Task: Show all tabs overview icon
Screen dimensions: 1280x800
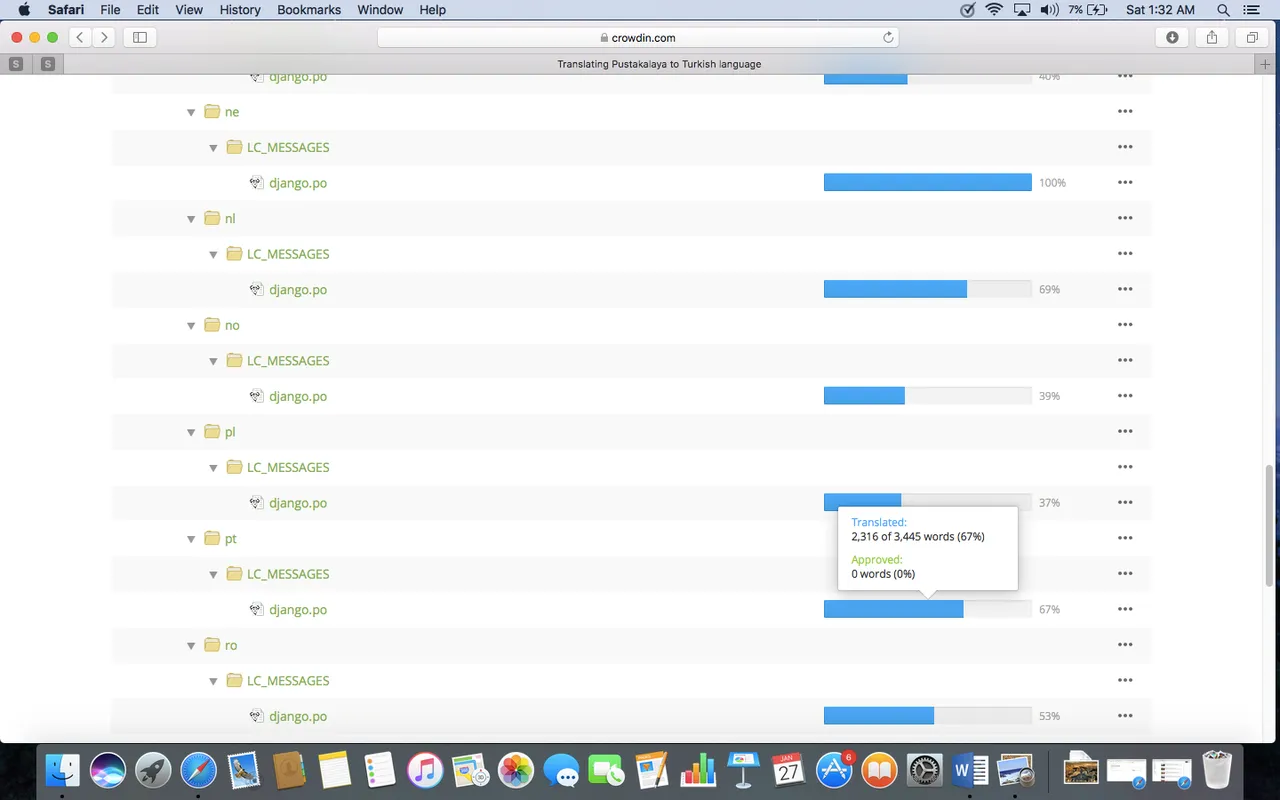Action: pyautogui.click(x=1251, y=37)
